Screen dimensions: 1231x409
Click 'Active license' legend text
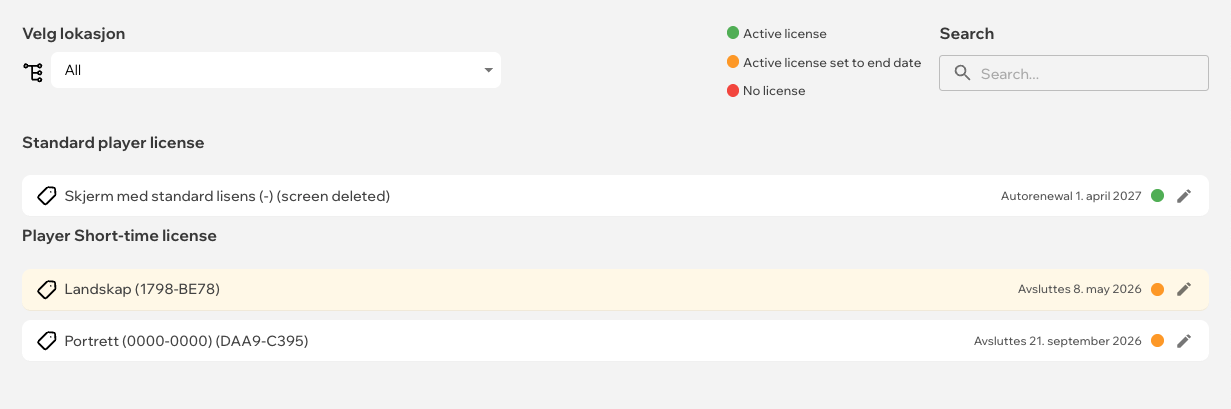[785, 34]
